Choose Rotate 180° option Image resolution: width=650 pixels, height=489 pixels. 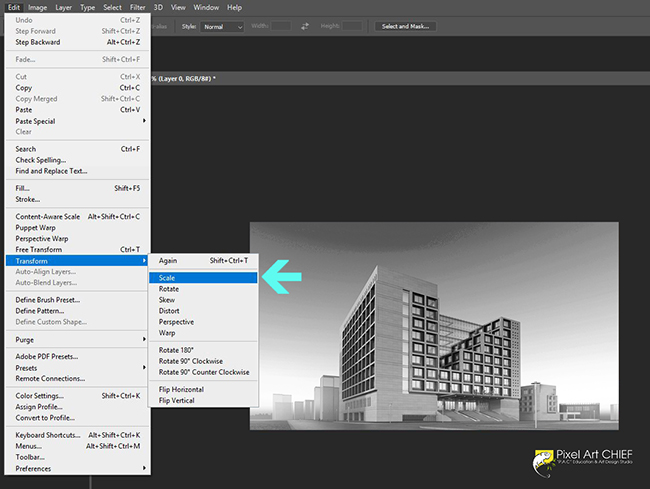(203, 350)
